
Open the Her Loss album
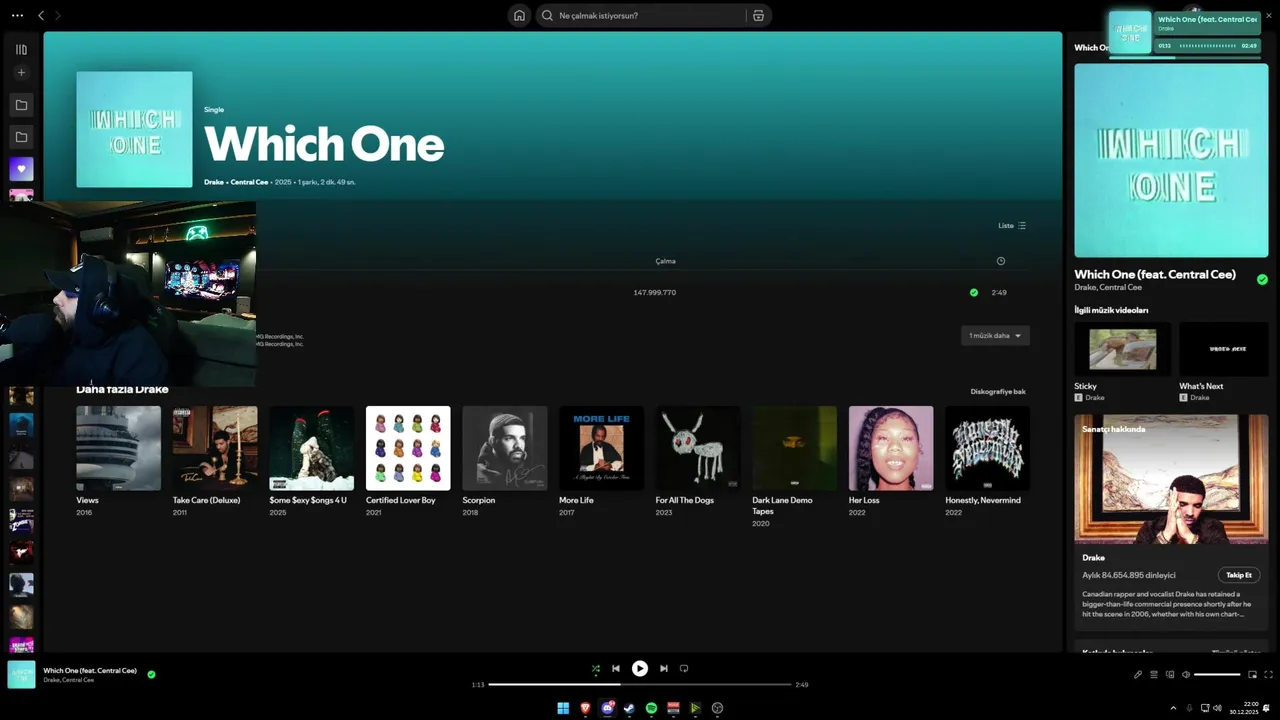coord(891,448)
